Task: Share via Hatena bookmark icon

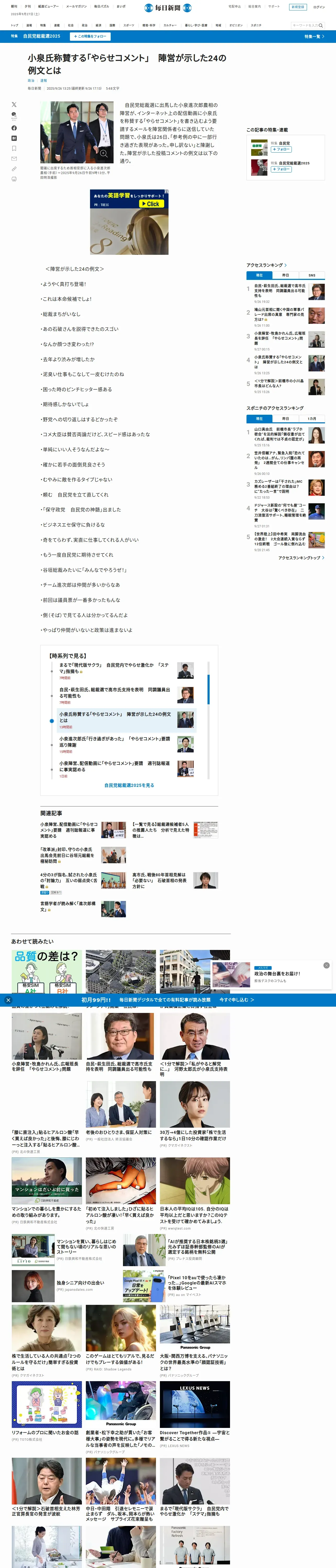Action: click(x=14, y=138)
